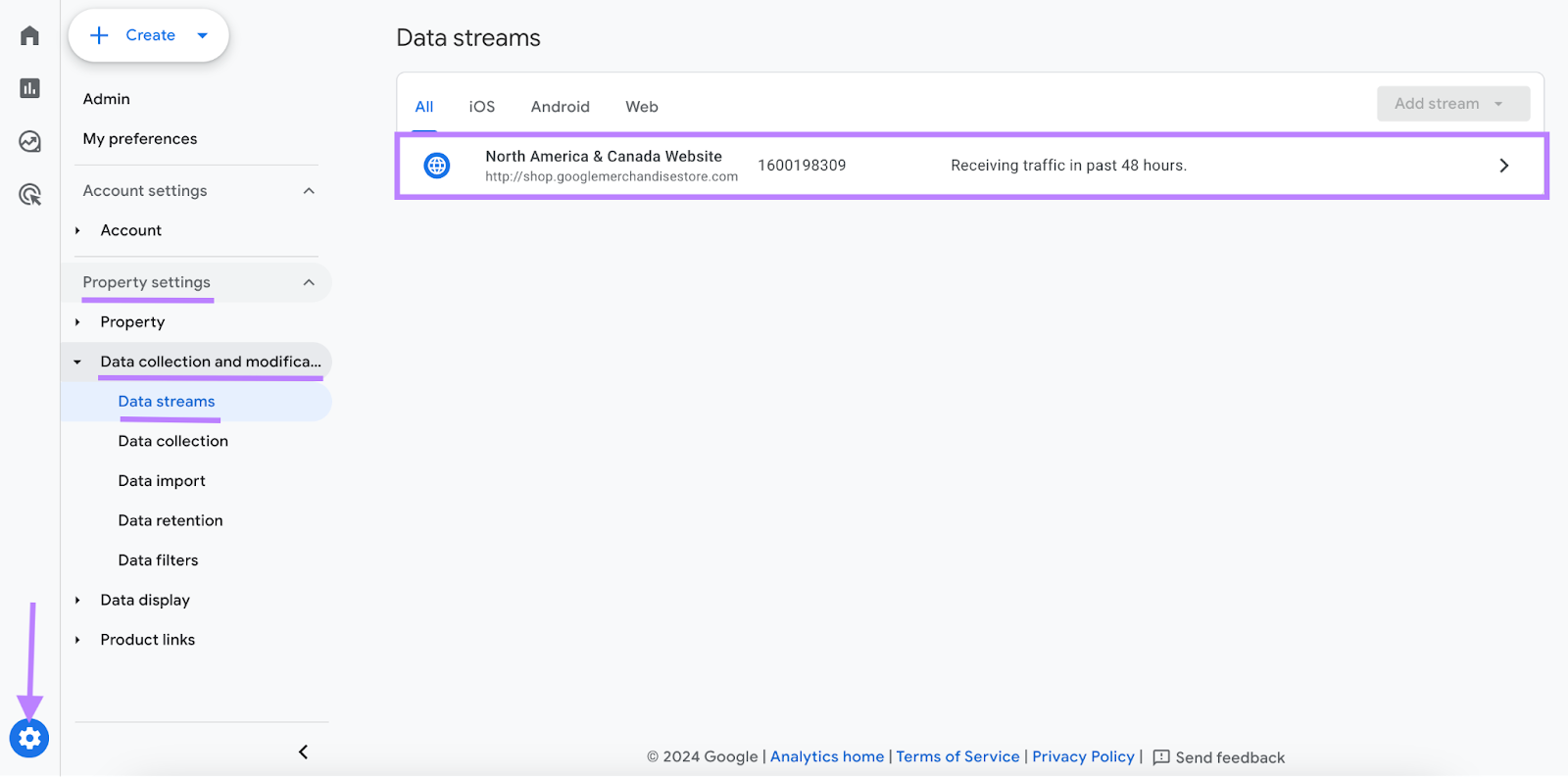
Task: Open the Data retention page
Action: pos(171,520)
